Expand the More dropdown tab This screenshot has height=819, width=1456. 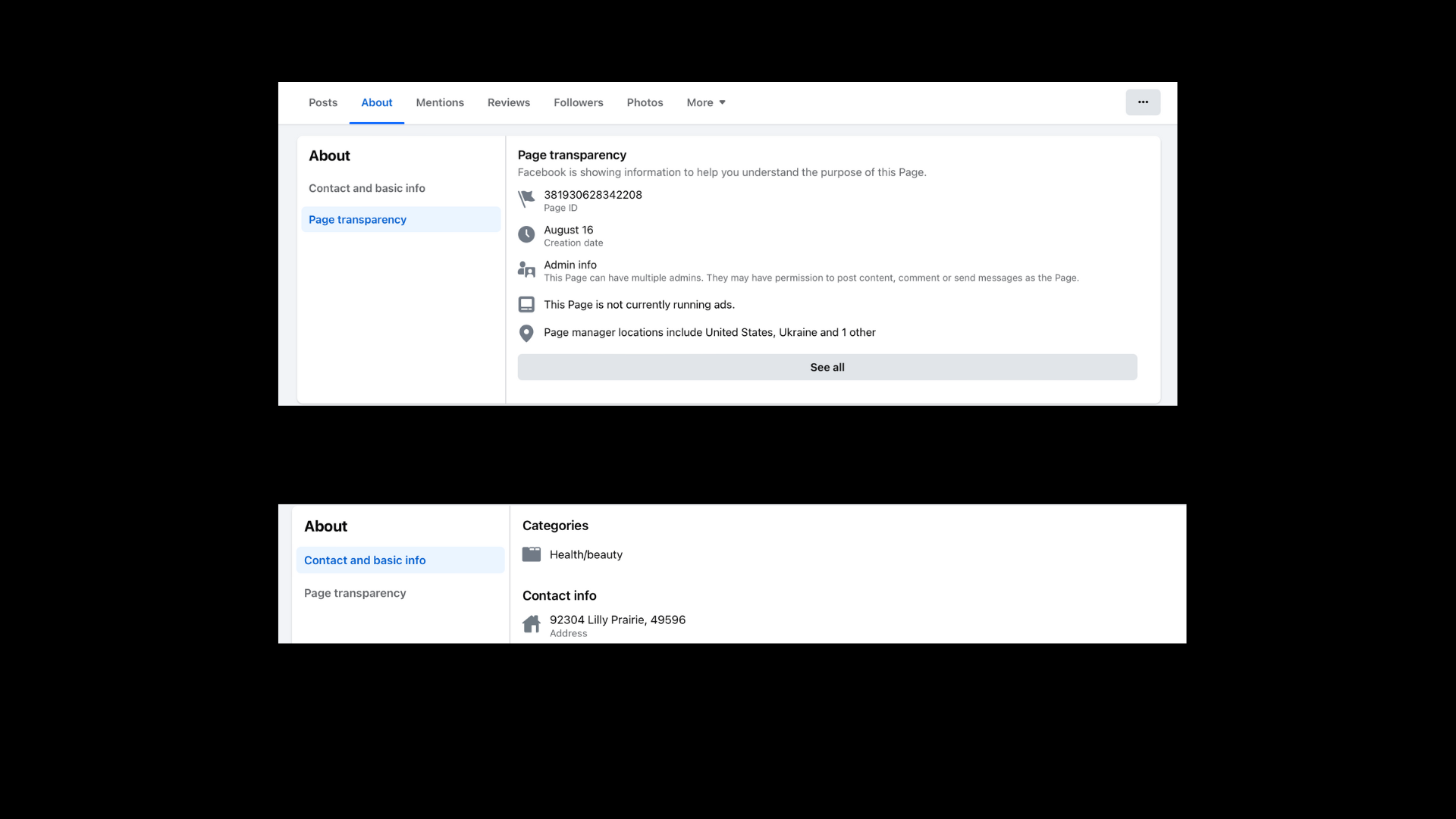706,103
